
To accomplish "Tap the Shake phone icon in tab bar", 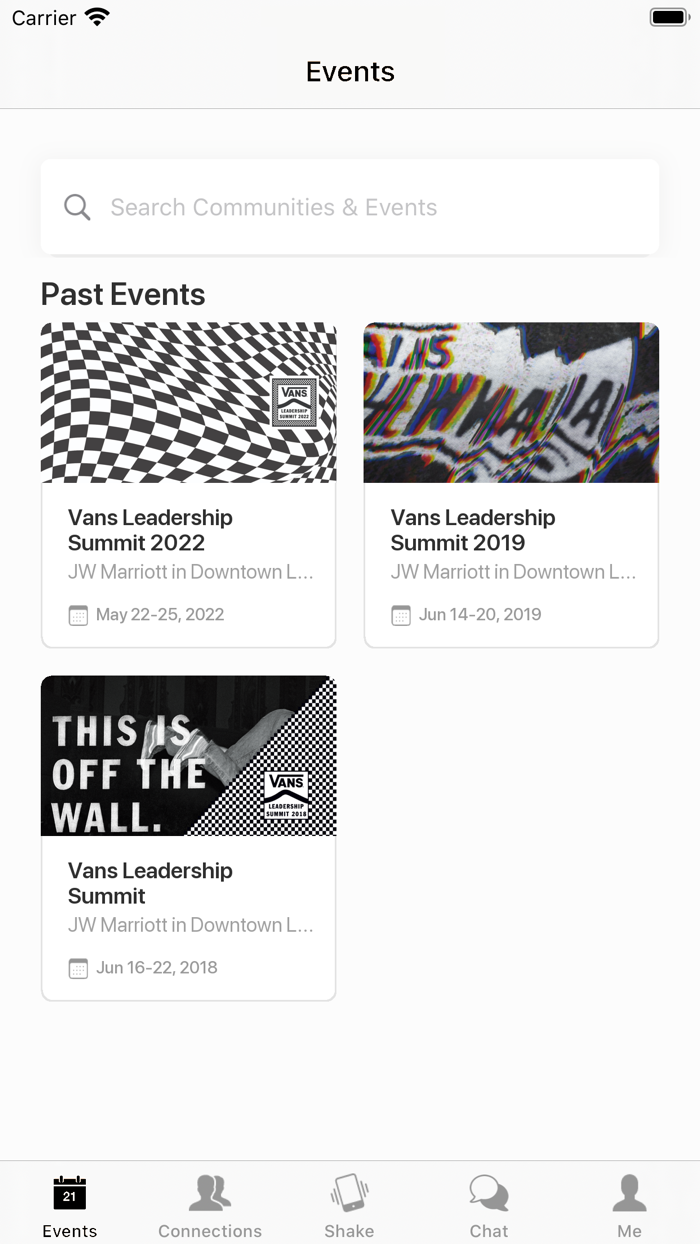I will [349, 1192].
